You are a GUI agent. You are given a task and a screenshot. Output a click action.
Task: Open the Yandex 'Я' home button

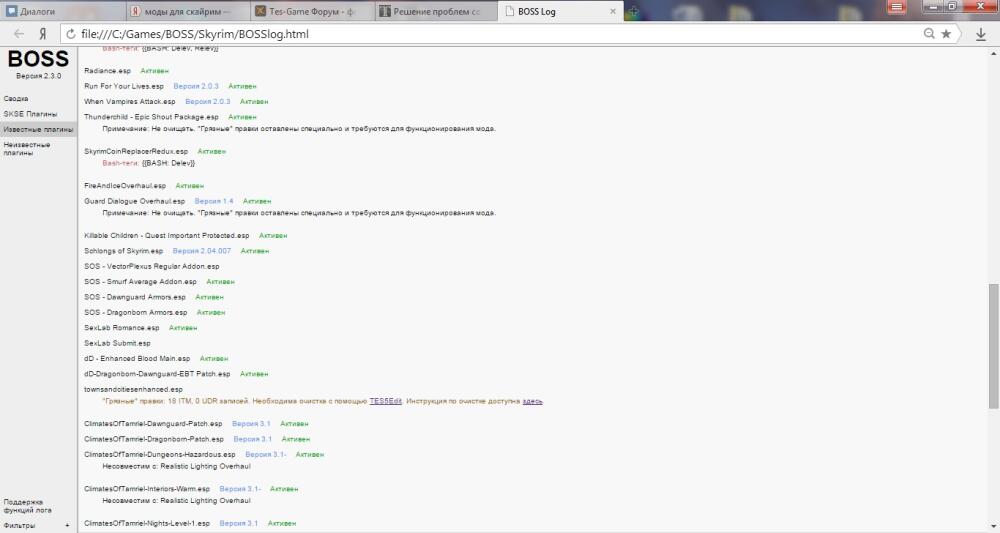(43, 34)
